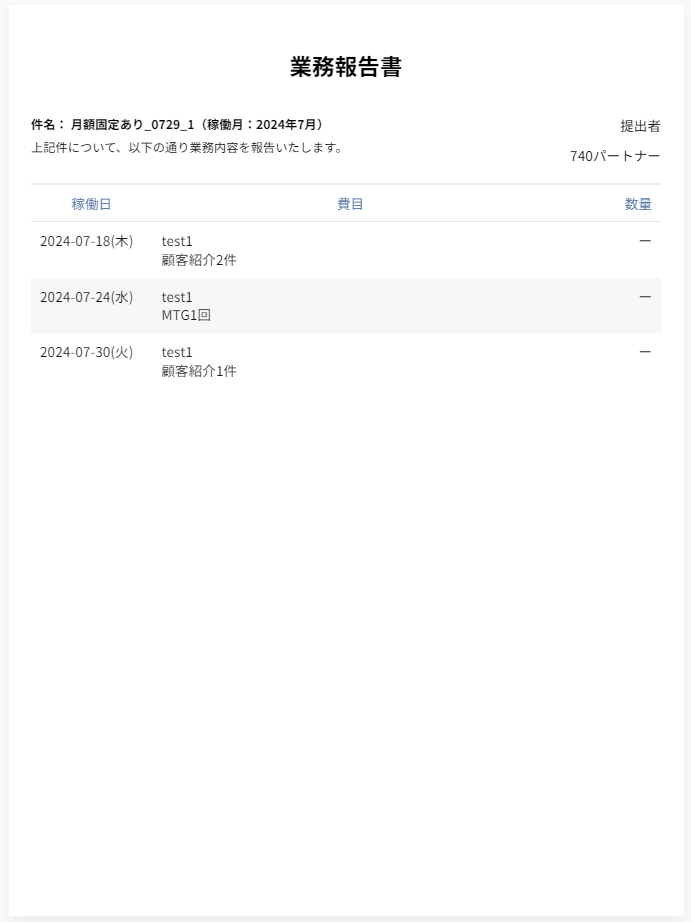Click the 費目 column header
This screenshot has width=691, height=922.
click(x=350, y=204)
